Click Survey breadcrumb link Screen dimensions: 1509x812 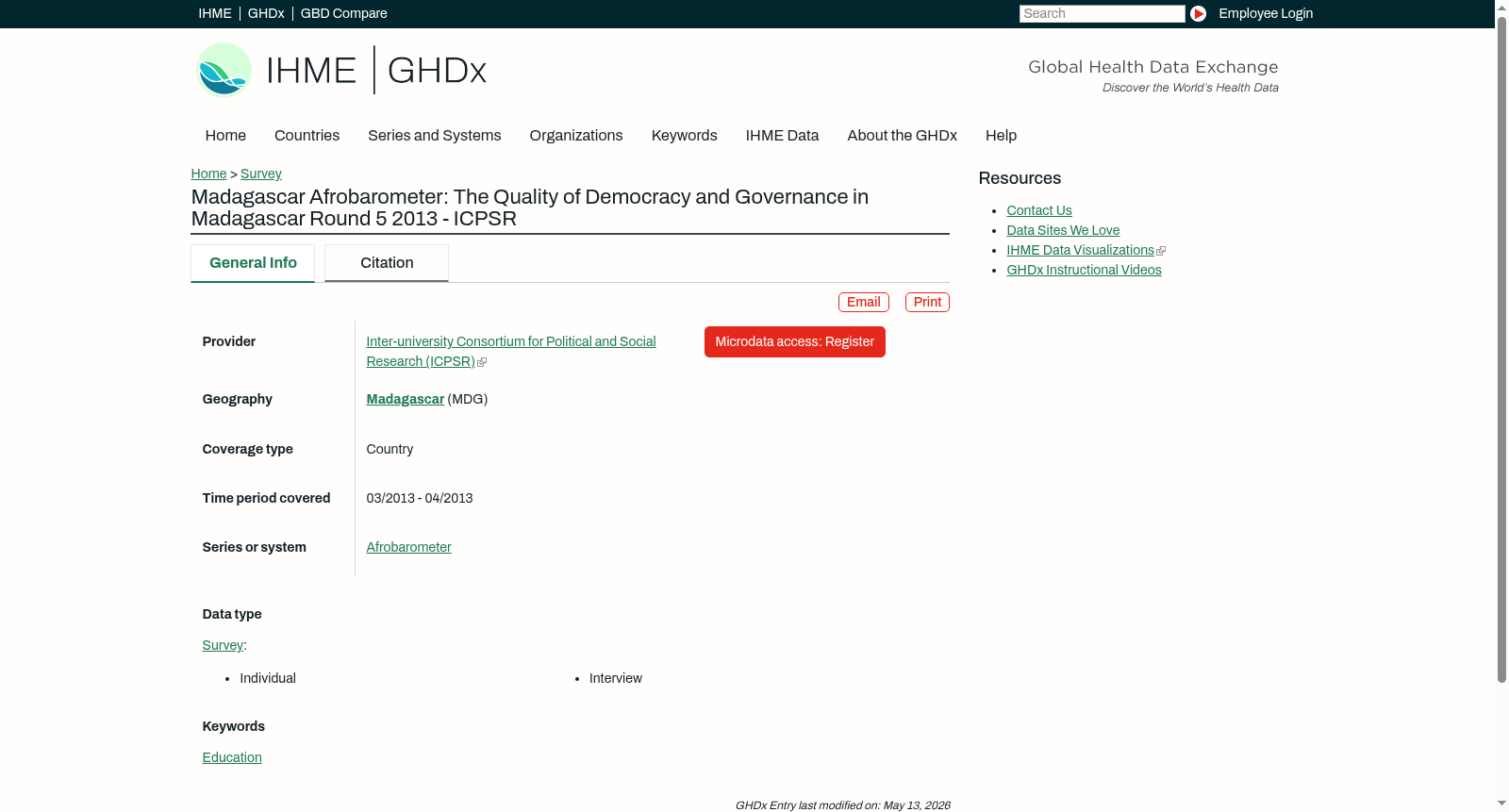pos(261,174)
